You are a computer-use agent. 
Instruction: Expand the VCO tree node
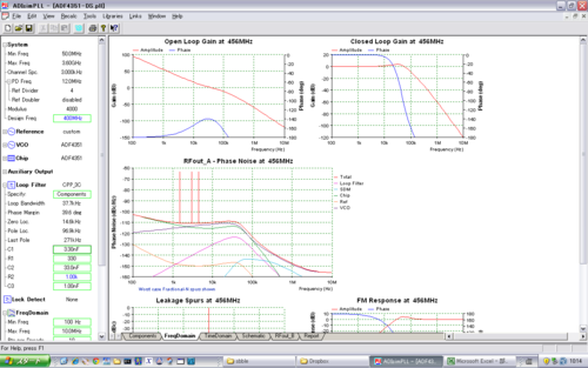coord(5,145)
